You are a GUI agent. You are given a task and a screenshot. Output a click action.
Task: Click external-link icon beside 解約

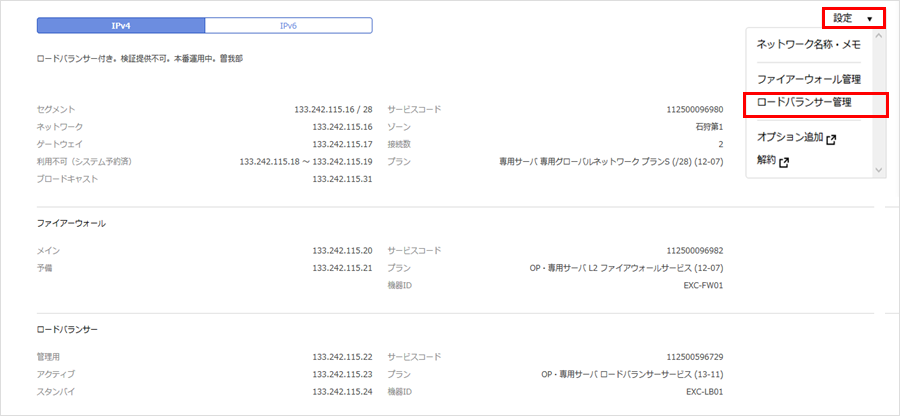(x=784, y=162)
